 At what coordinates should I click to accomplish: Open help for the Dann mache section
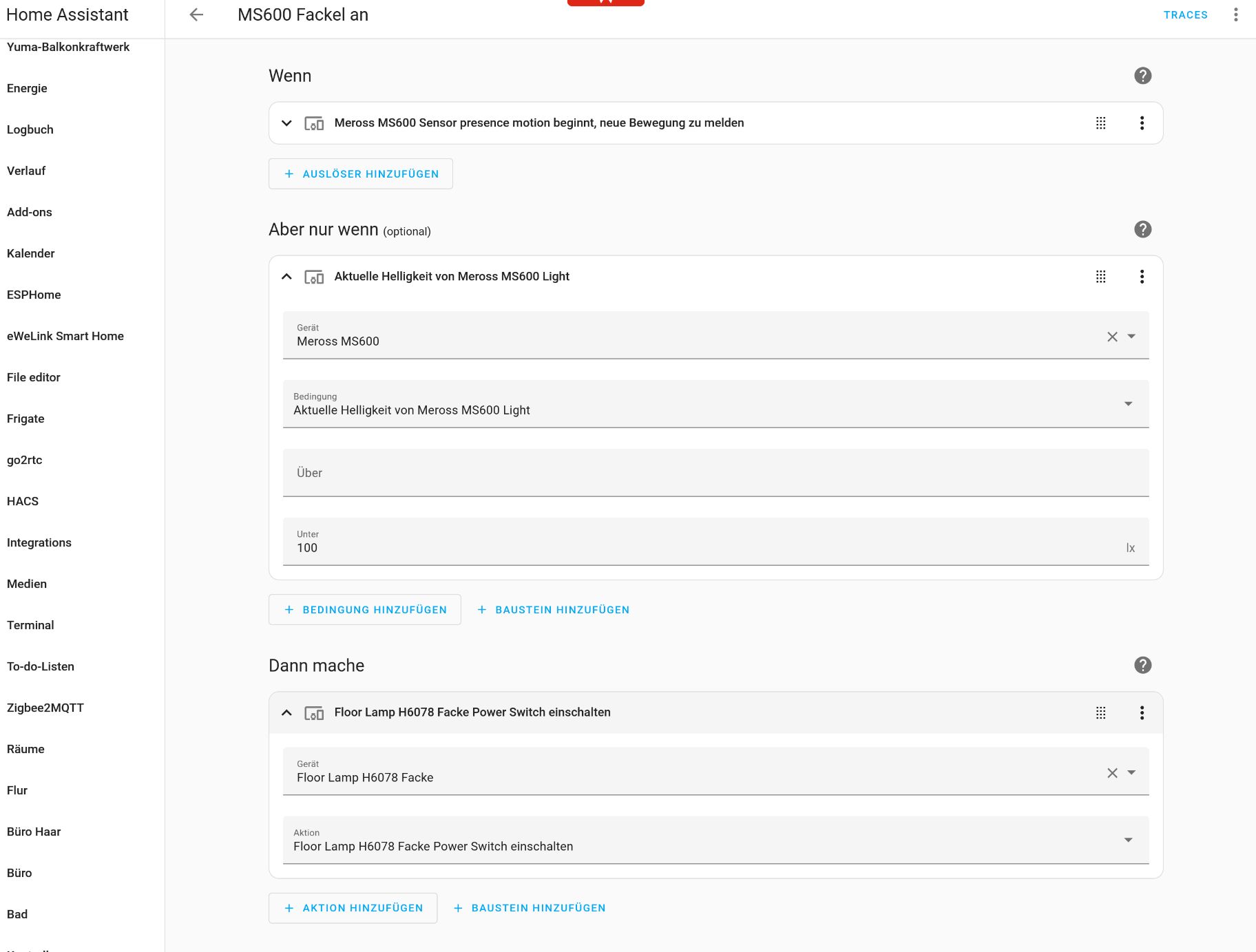coord(1142,665)
